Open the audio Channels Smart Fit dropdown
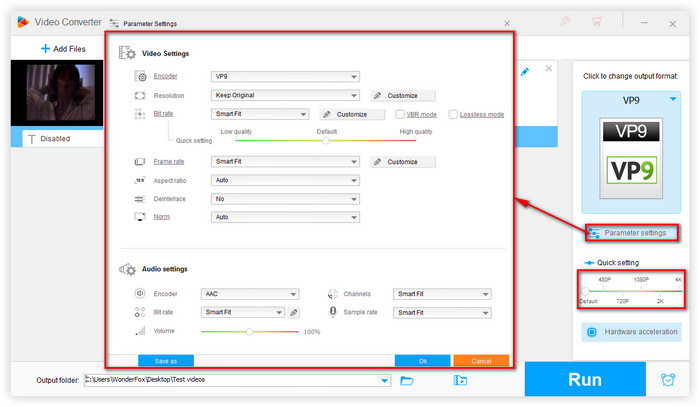The width and height of the screenshot is (700, 407). click(x=442, y=294)
